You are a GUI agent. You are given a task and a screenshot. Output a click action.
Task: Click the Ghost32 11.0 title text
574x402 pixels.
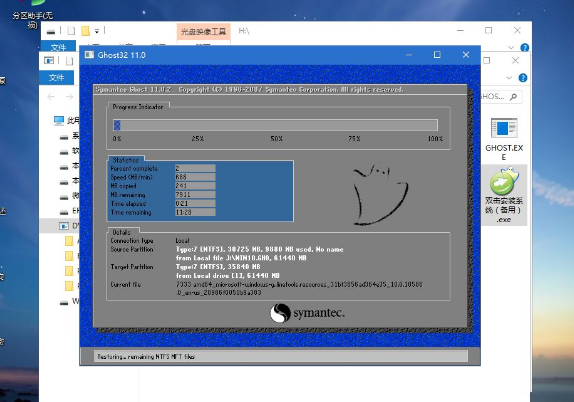pyautogui.click(x=121, y=55)
